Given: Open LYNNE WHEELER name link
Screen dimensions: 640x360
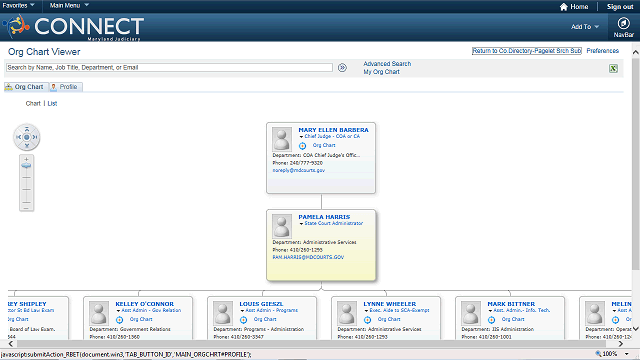Looking at the screenshot, I should coord(389,304).
